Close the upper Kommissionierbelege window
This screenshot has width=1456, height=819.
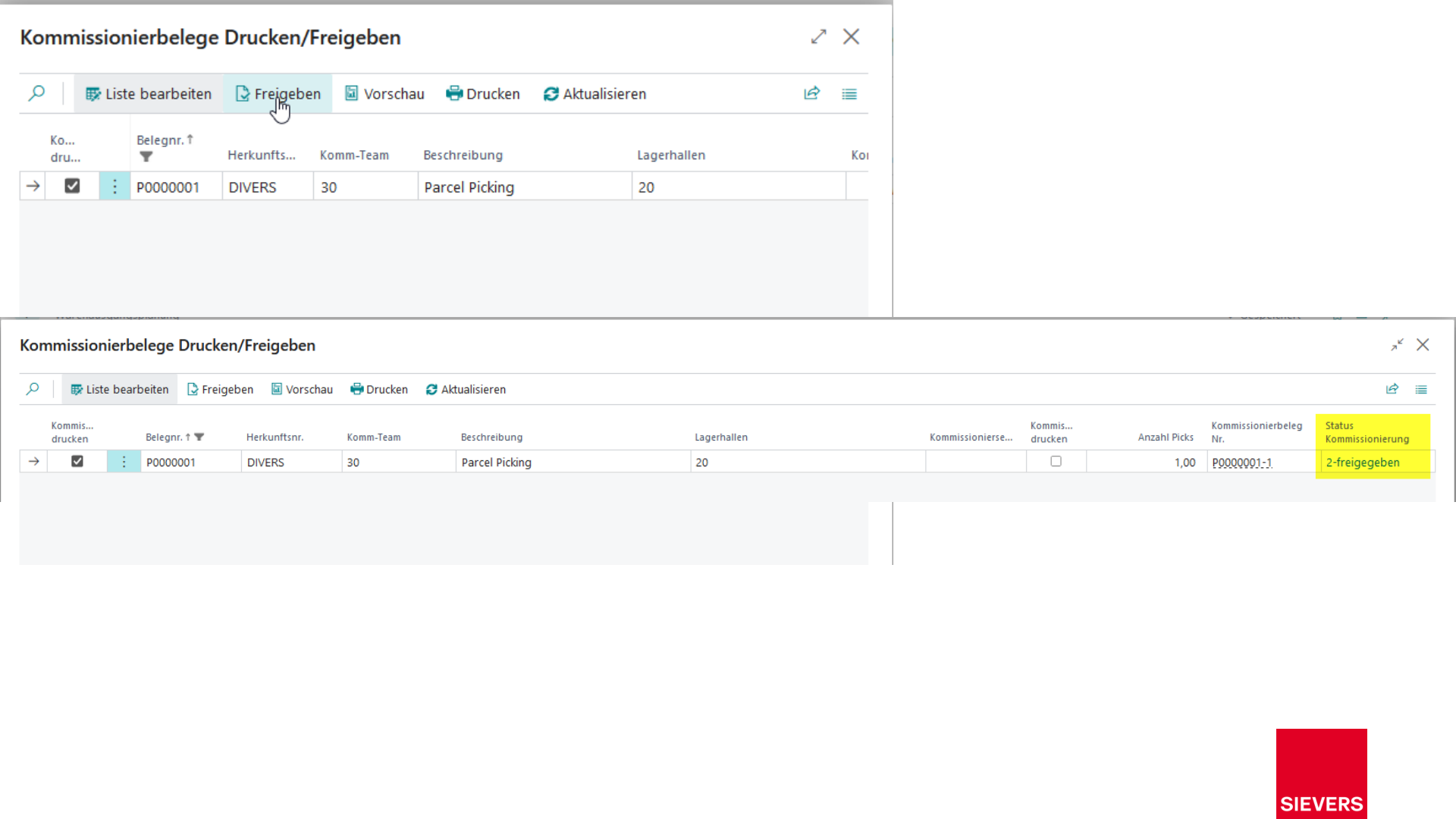click(x=852, y=36)
